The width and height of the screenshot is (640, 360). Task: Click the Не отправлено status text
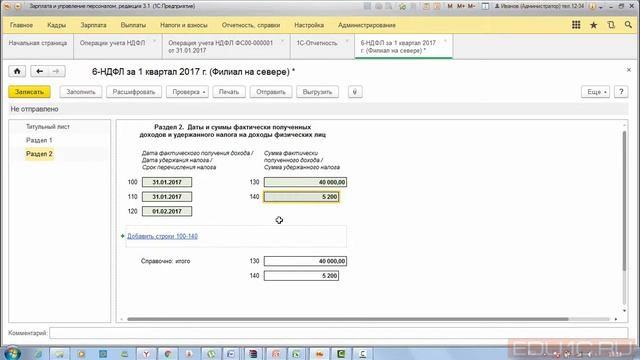tap(34, 109)
